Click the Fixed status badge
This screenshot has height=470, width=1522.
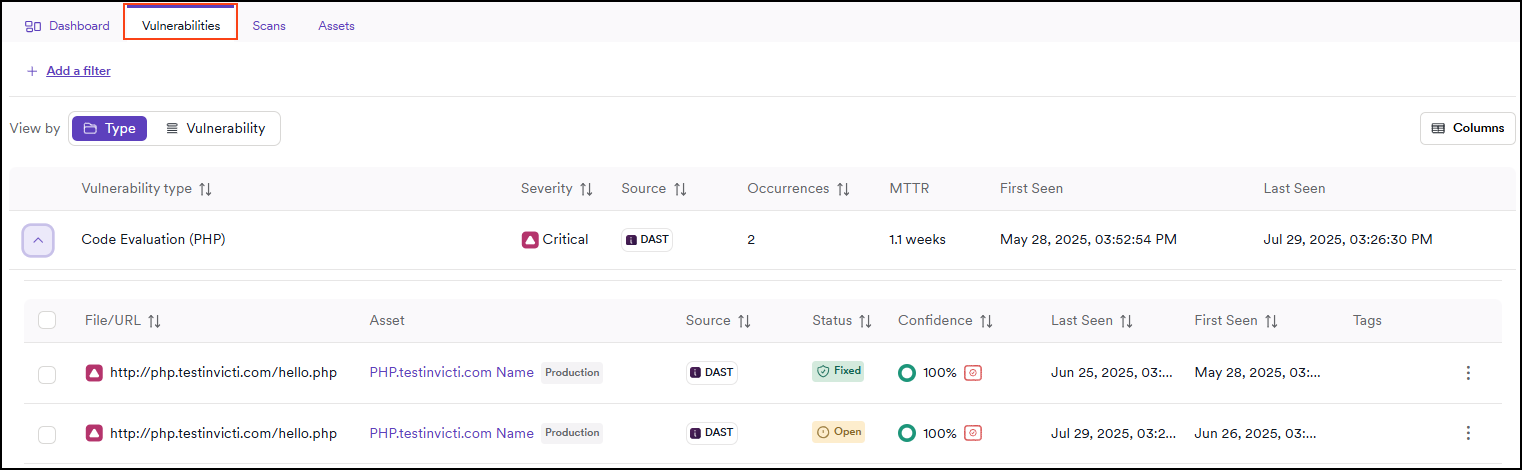click(x=838, y=371)
